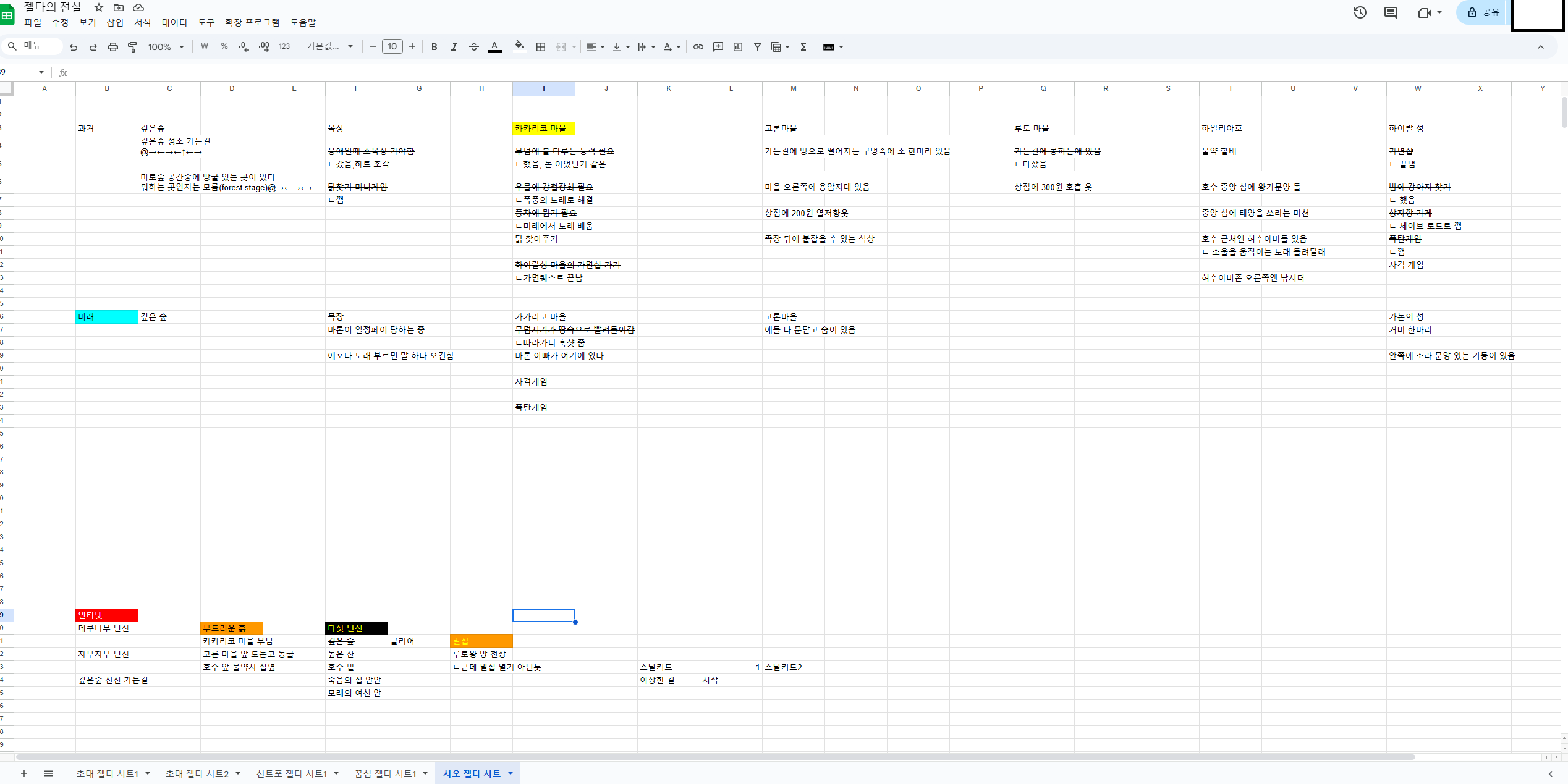Open the 서식 menu

point(143,22)
